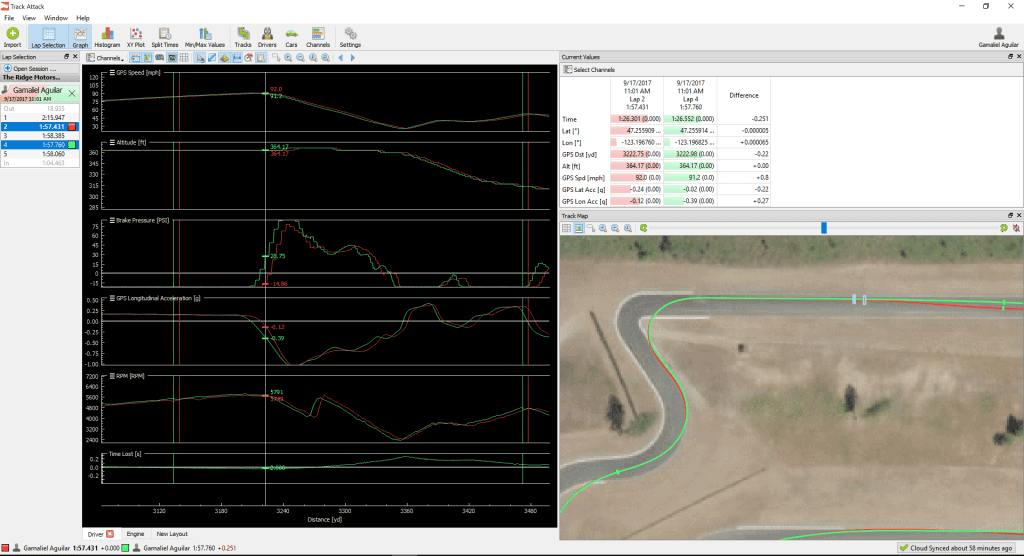
Task: Click the Track Map slider handle
Action: [824, 227]
